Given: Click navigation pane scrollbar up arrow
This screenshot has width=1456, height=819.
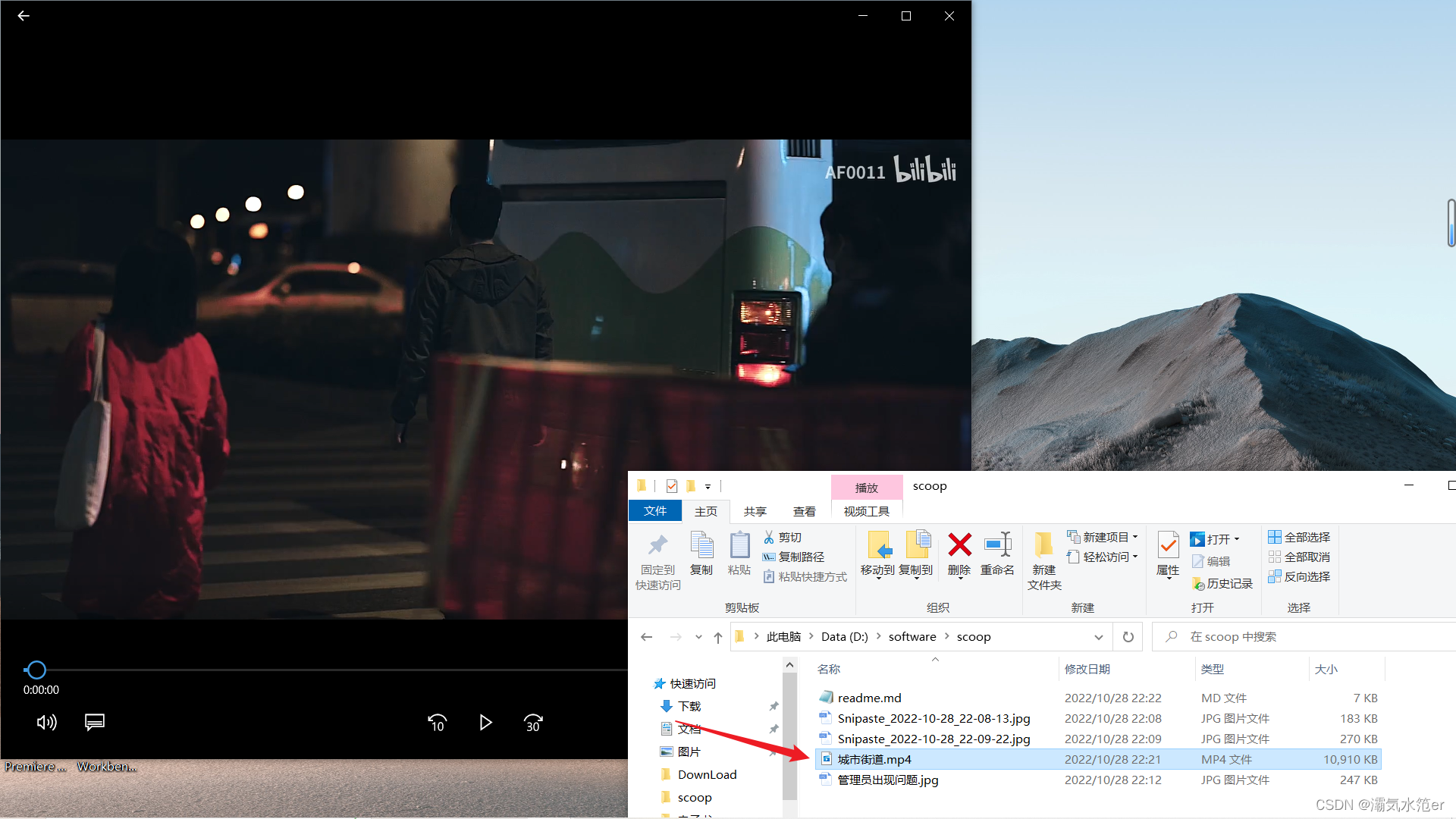Looking at the screenshot, I should tap(789, 665).
